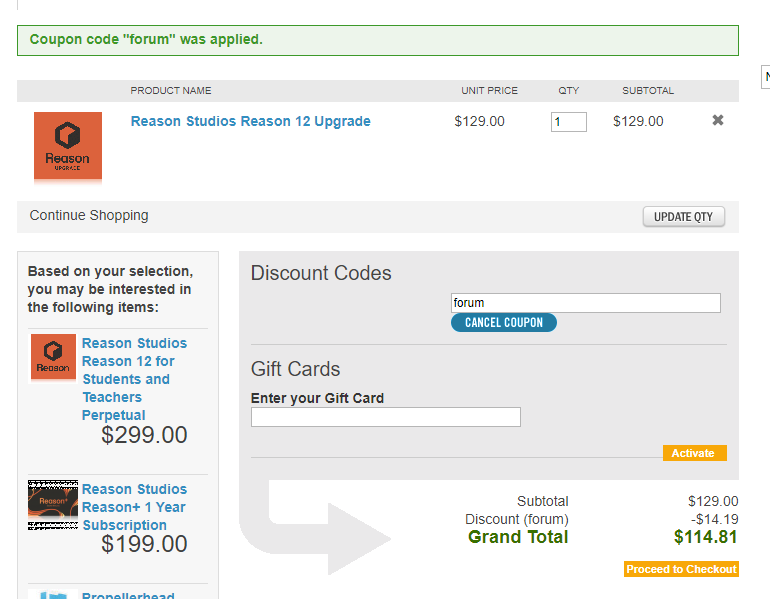Open Reason Studios Reason 12 Upgrade link
The height and width of the screenshot is (599, 770).
pos(250,121)
